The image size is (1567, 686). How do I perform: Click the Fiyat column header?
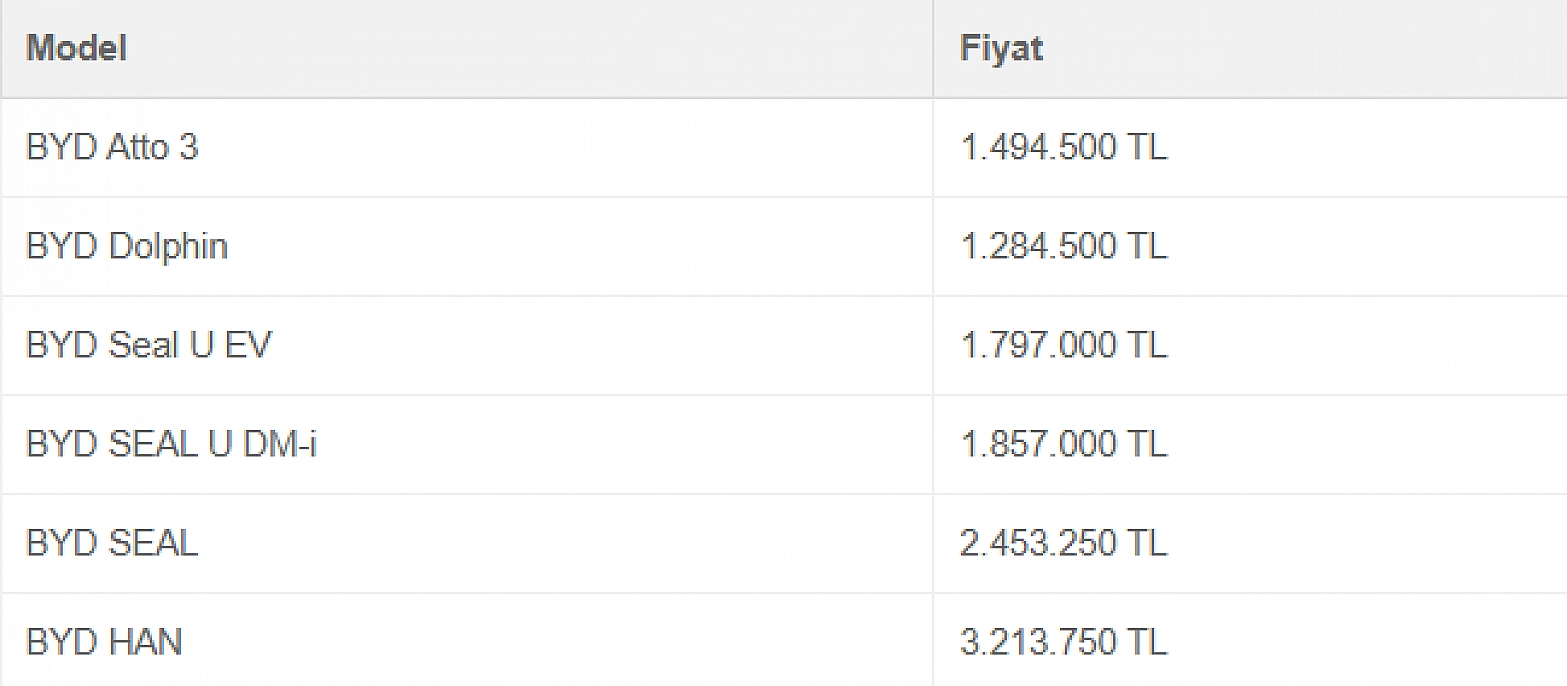pyautogui.click(x=1250, y=48)
